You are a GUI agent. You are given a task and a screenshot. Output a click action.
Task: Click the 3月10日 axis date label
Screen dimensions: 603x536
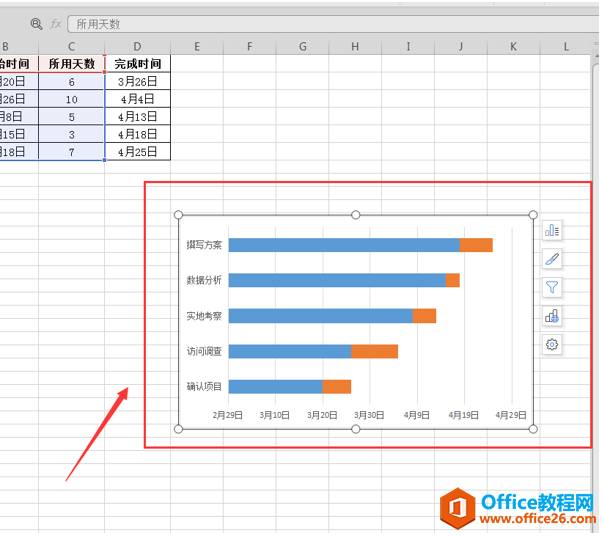pos(276,417)
